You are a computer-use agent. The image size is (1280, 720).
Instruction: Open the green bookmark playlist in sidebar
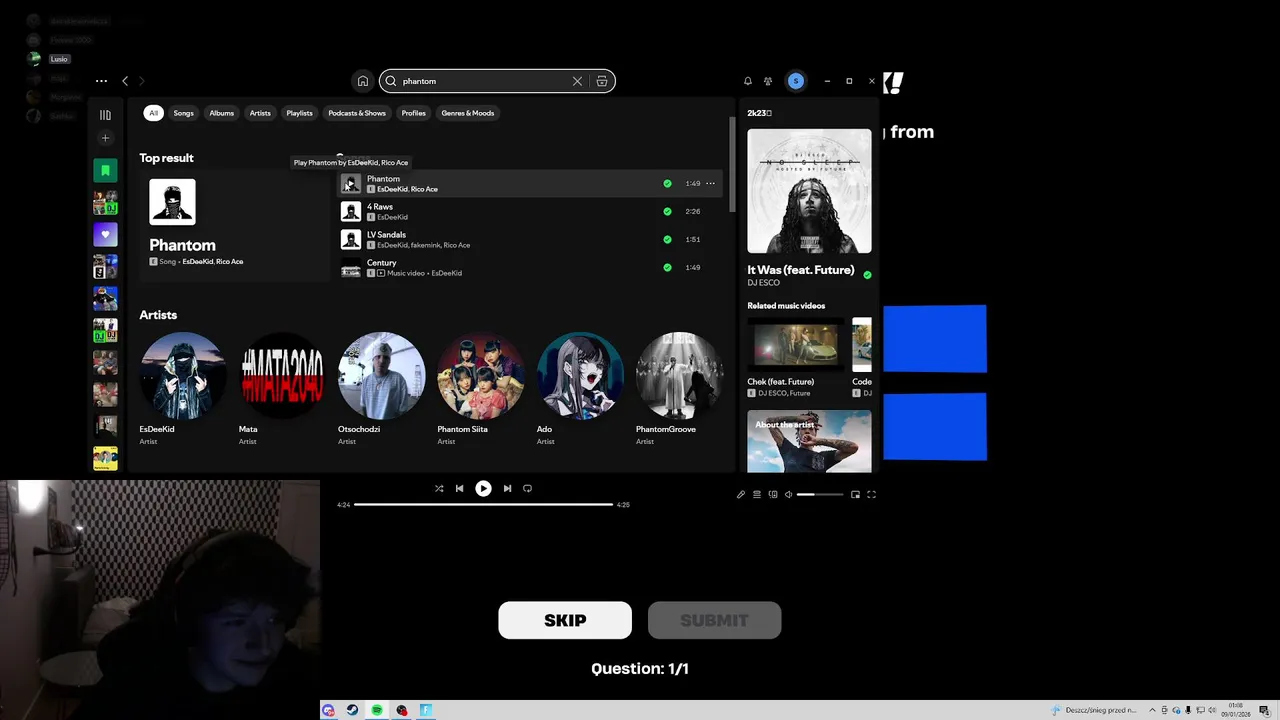(105, 170)
